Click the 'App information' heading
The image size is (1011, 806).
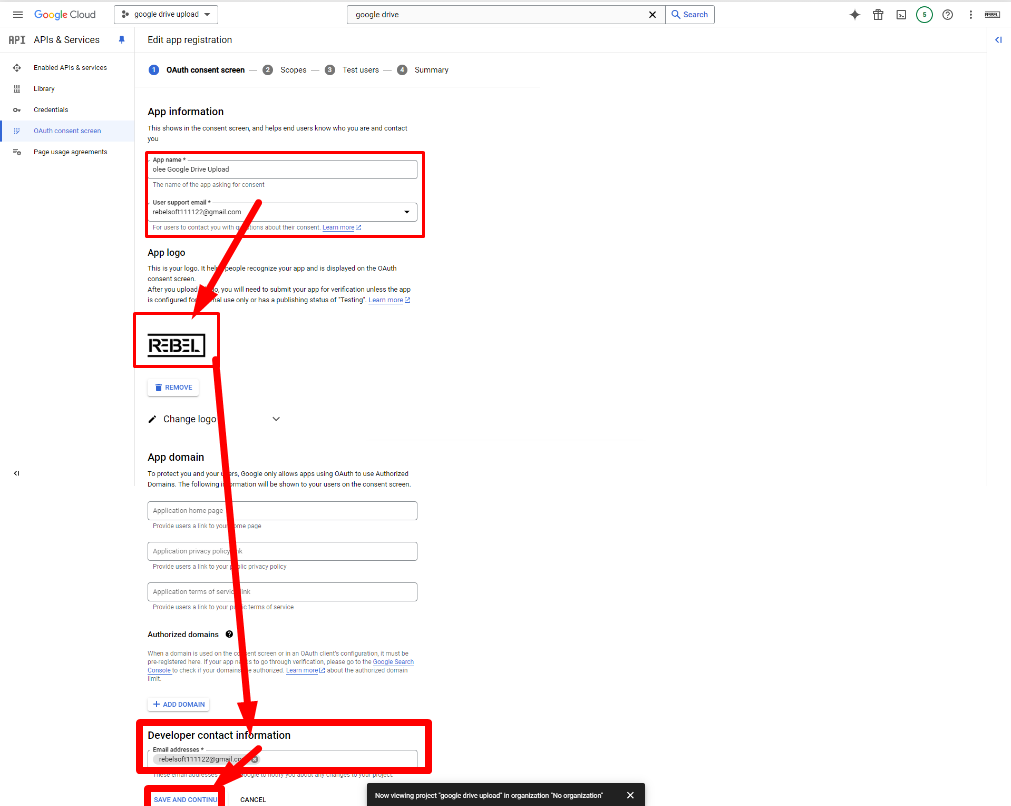[186, 112]
